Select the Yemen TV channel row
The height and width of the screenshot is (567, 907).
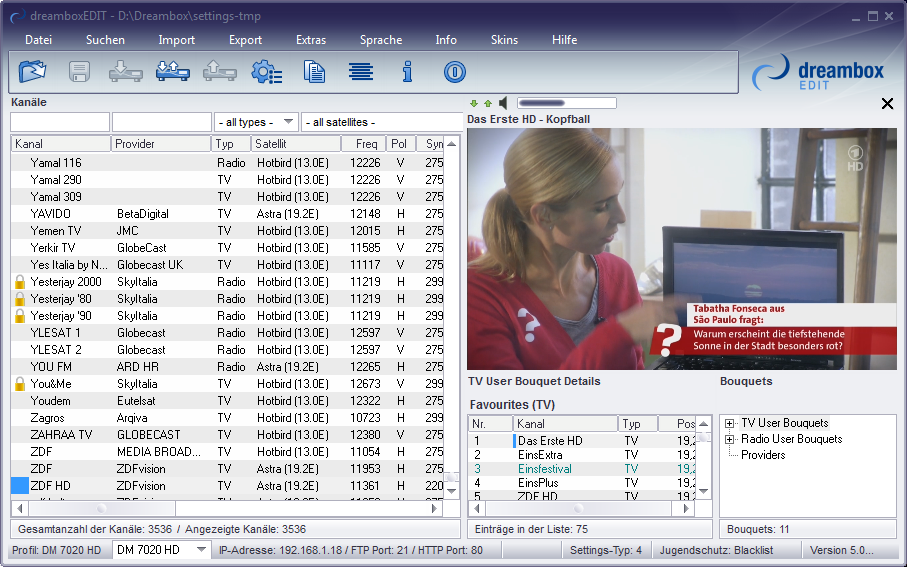point(227,231)
